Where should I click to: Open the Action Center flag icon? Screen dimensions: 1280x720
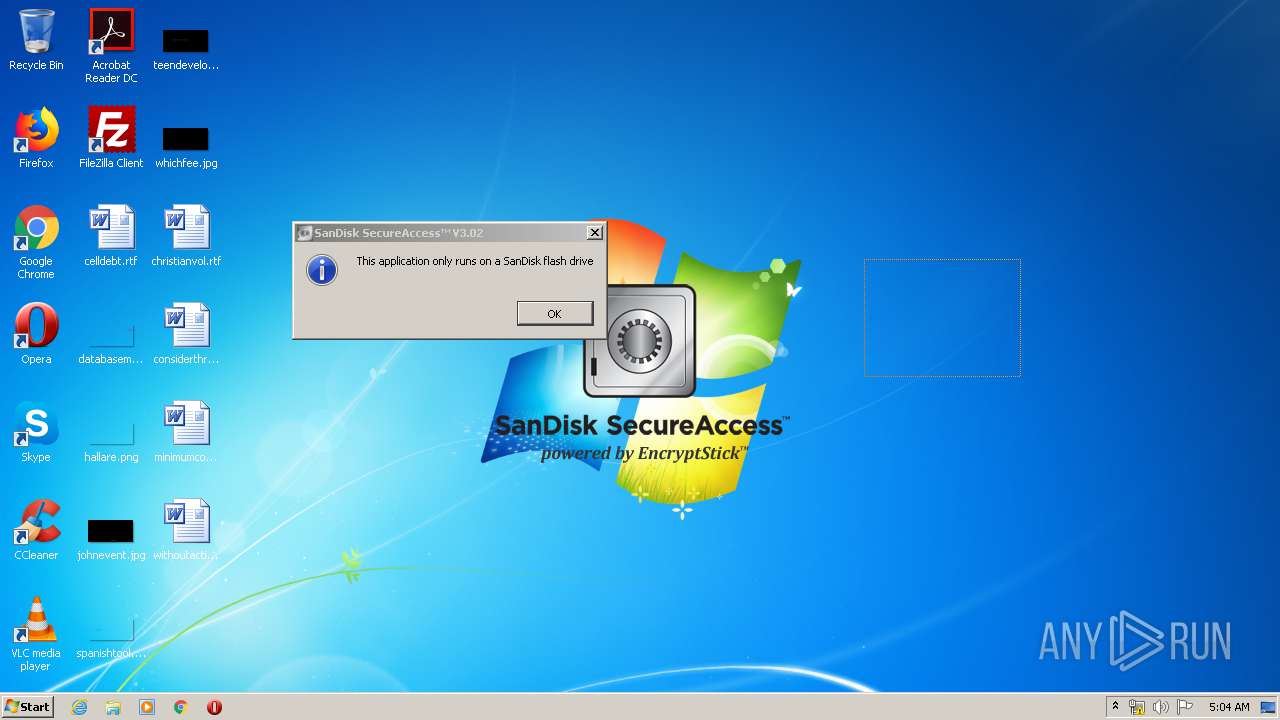tap(1184, 707)
